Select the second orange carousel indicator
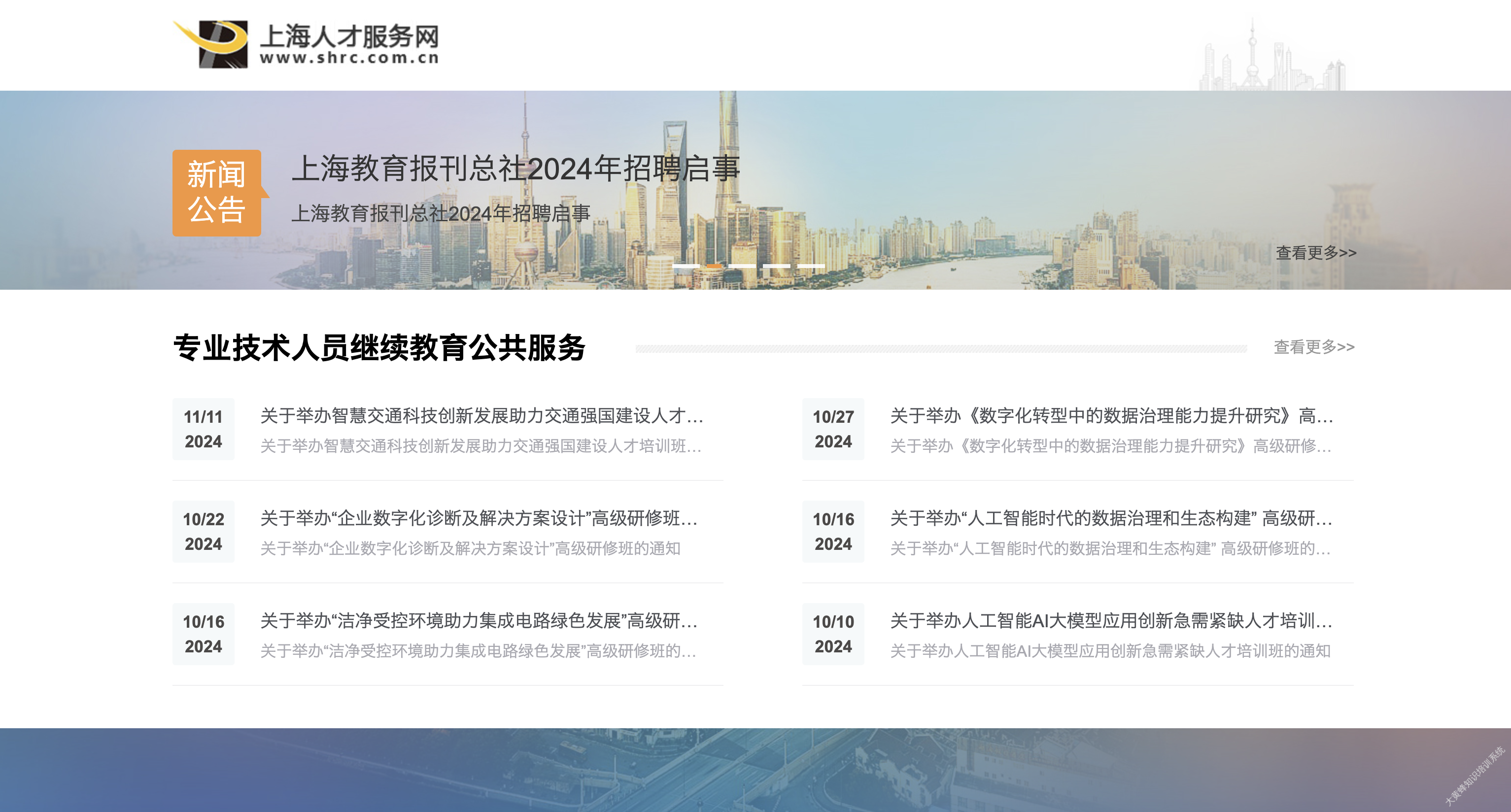The height and width of the screenshot is (812, 1511). [x=714, y=266]
